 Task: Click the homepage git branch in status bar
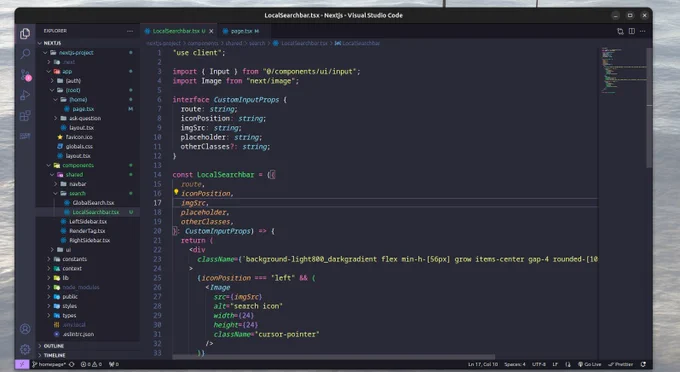point(49,364)
